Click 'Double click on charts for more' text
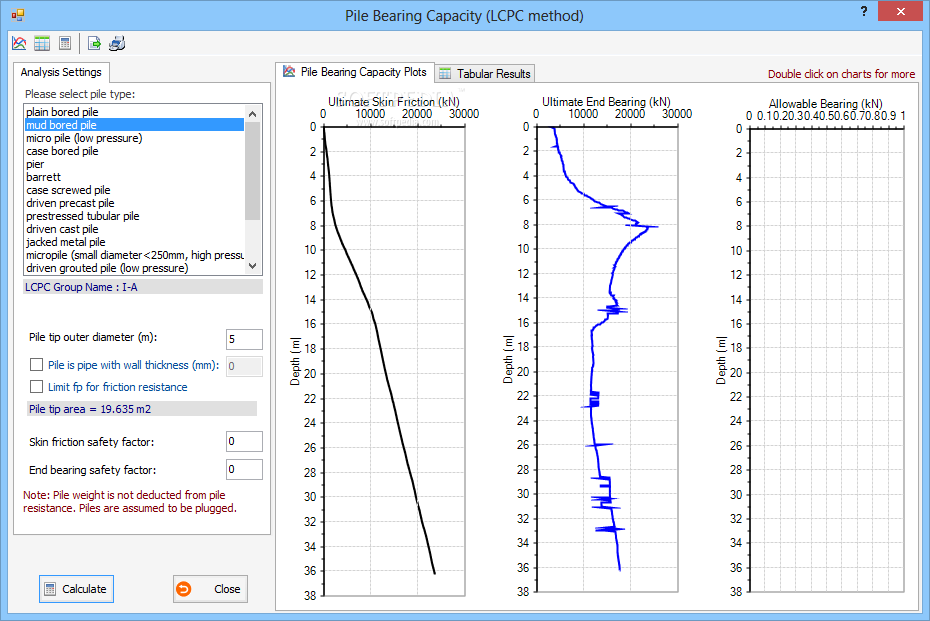Screen dimensions: 930x621 841,74
